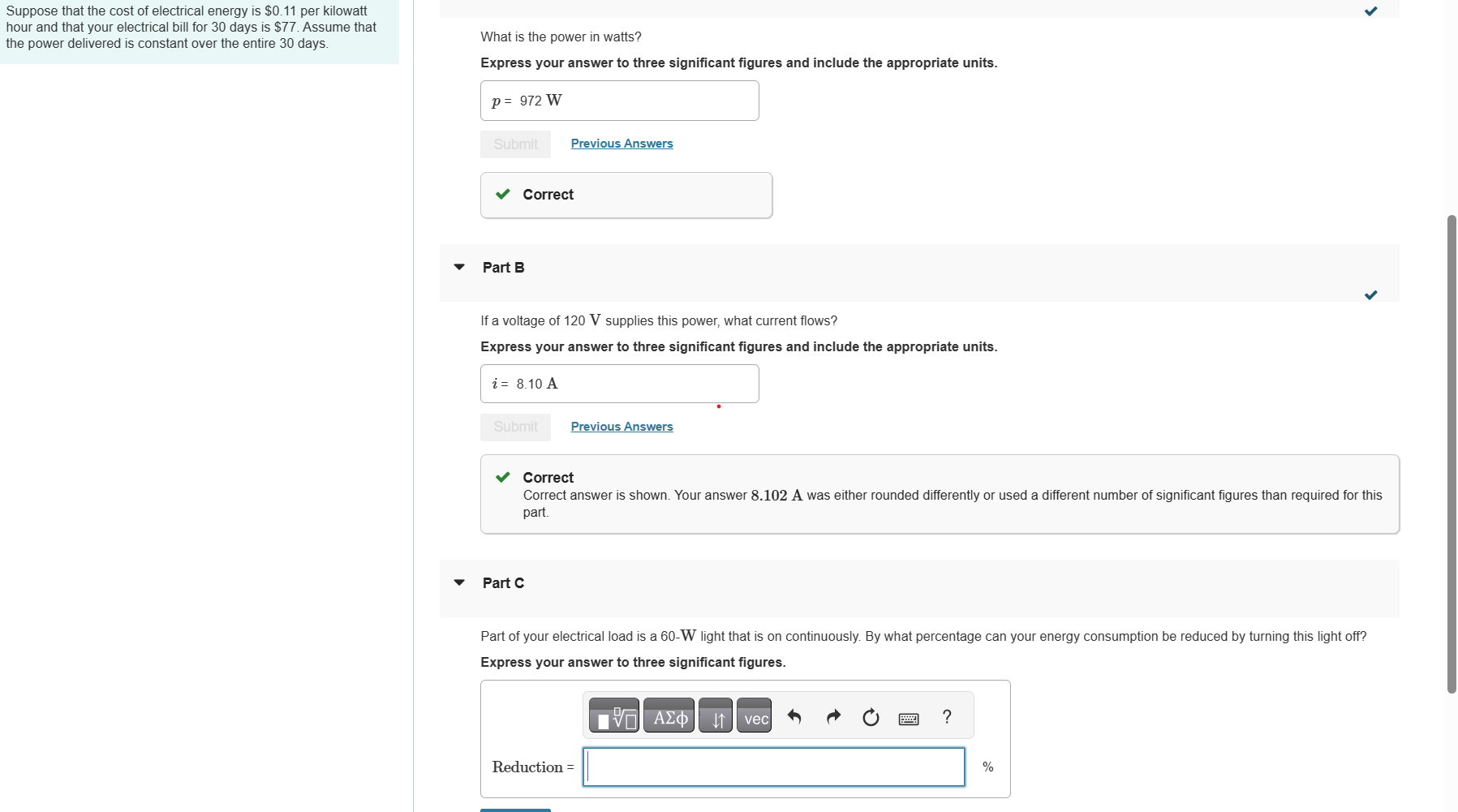
Task: Open Previous Answers for Part A
Action: 621,144
